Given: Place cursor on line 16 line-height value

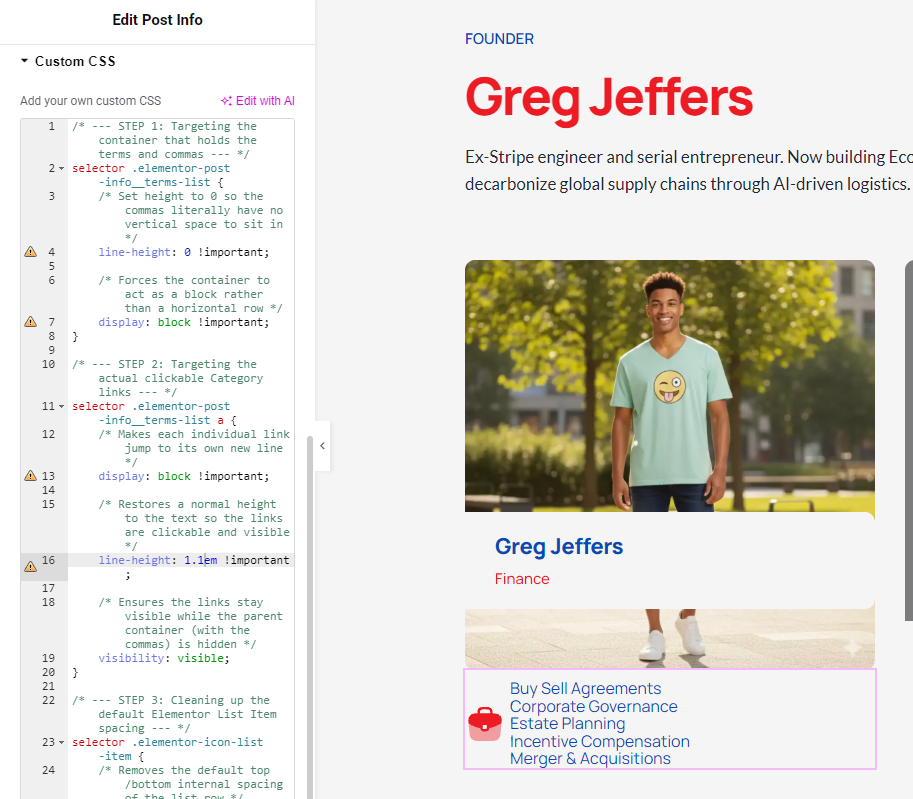Looking at the screenshot, I should [x=200, y=560].
